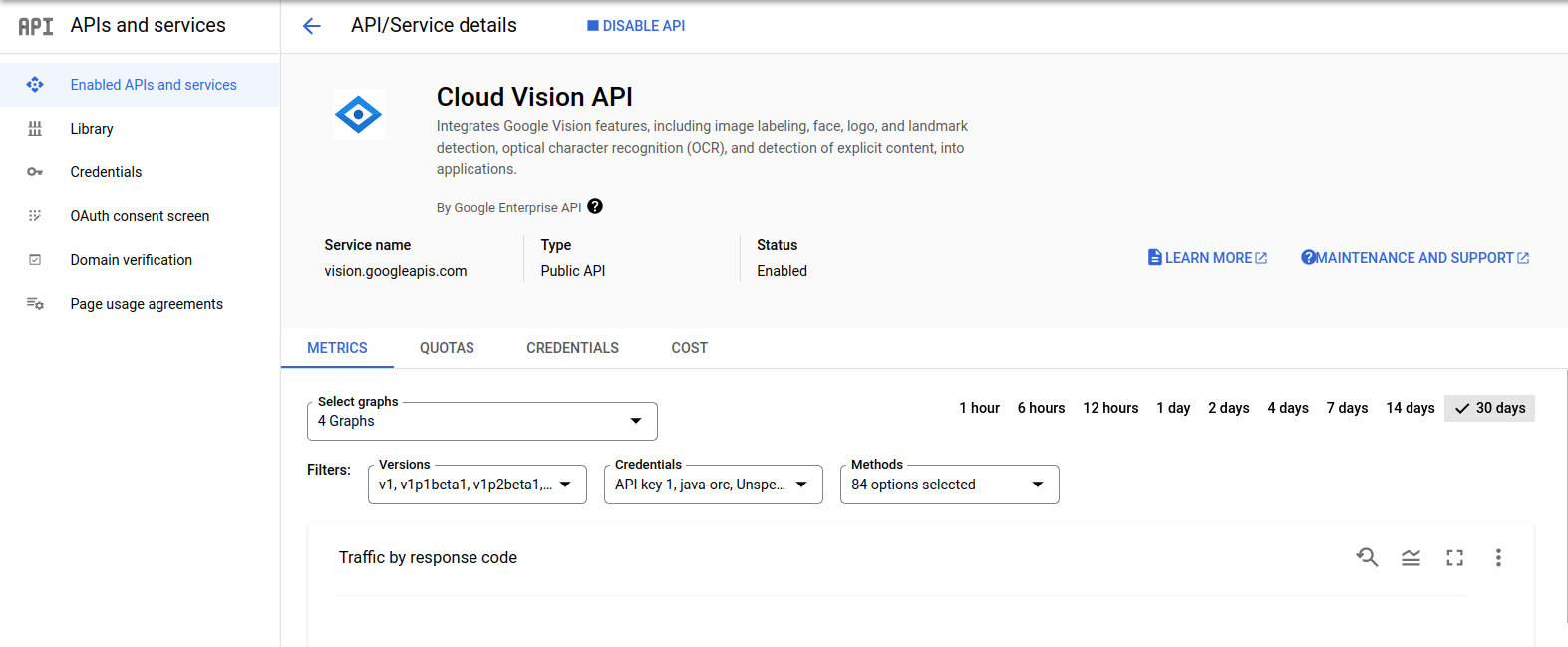Open the Credentials filter dropdown
This screenshot has height=647, width=1568.
pos(713,485)
